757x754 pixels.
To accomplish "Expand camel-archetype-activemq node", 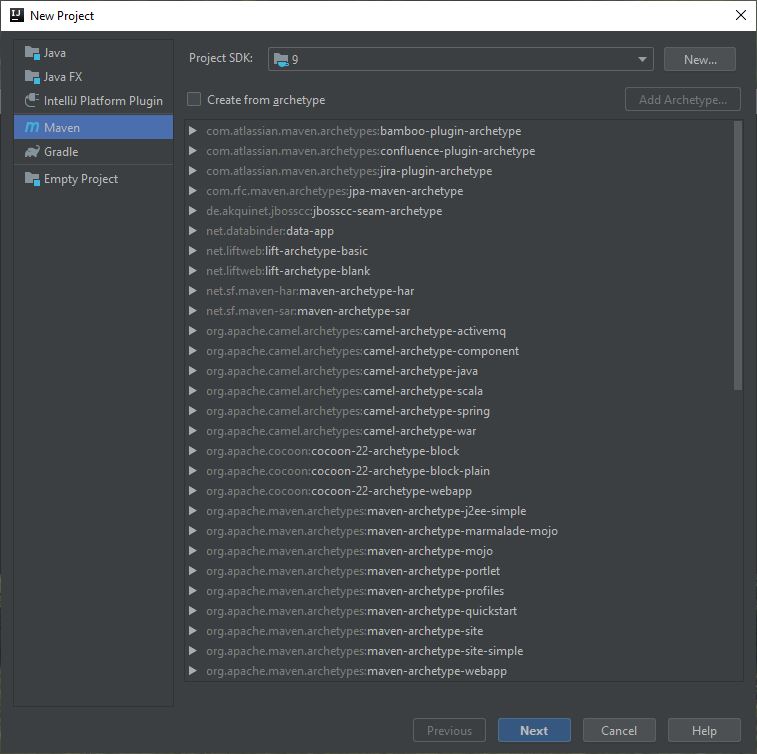I will (x=193, y=331).
